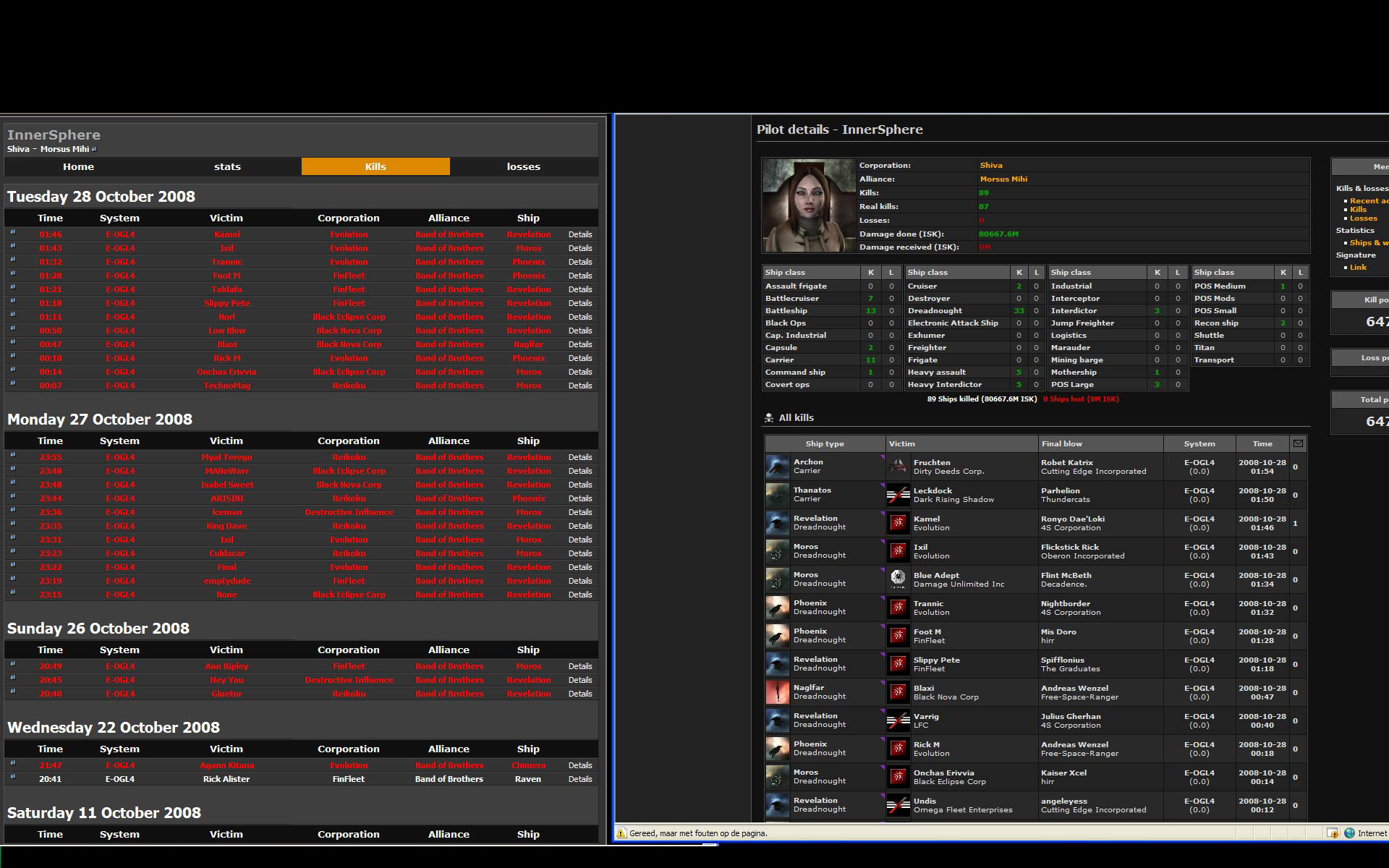
Task: Click the Archon carrier ship icon
Action: (x=777, y=467)
